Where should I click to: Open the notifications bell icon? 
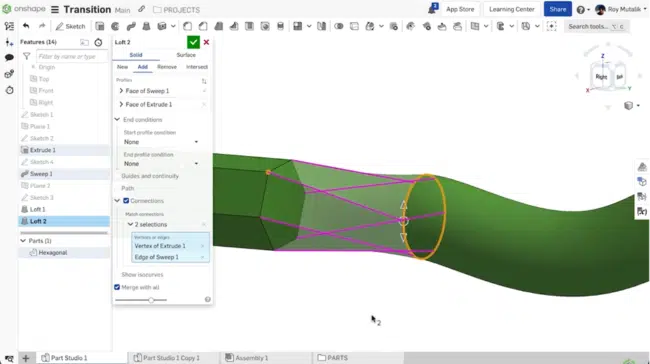(433, 9)
